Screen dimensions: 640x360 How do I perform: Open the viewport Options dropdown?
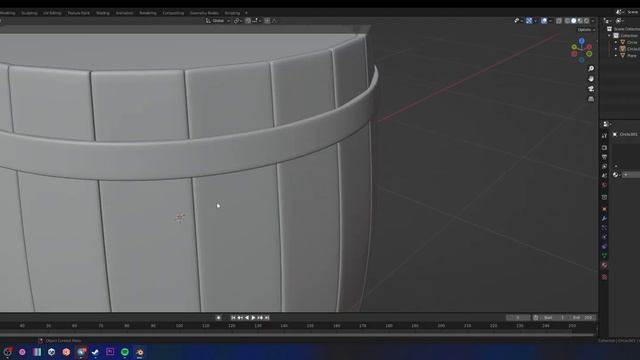[586, 29]
